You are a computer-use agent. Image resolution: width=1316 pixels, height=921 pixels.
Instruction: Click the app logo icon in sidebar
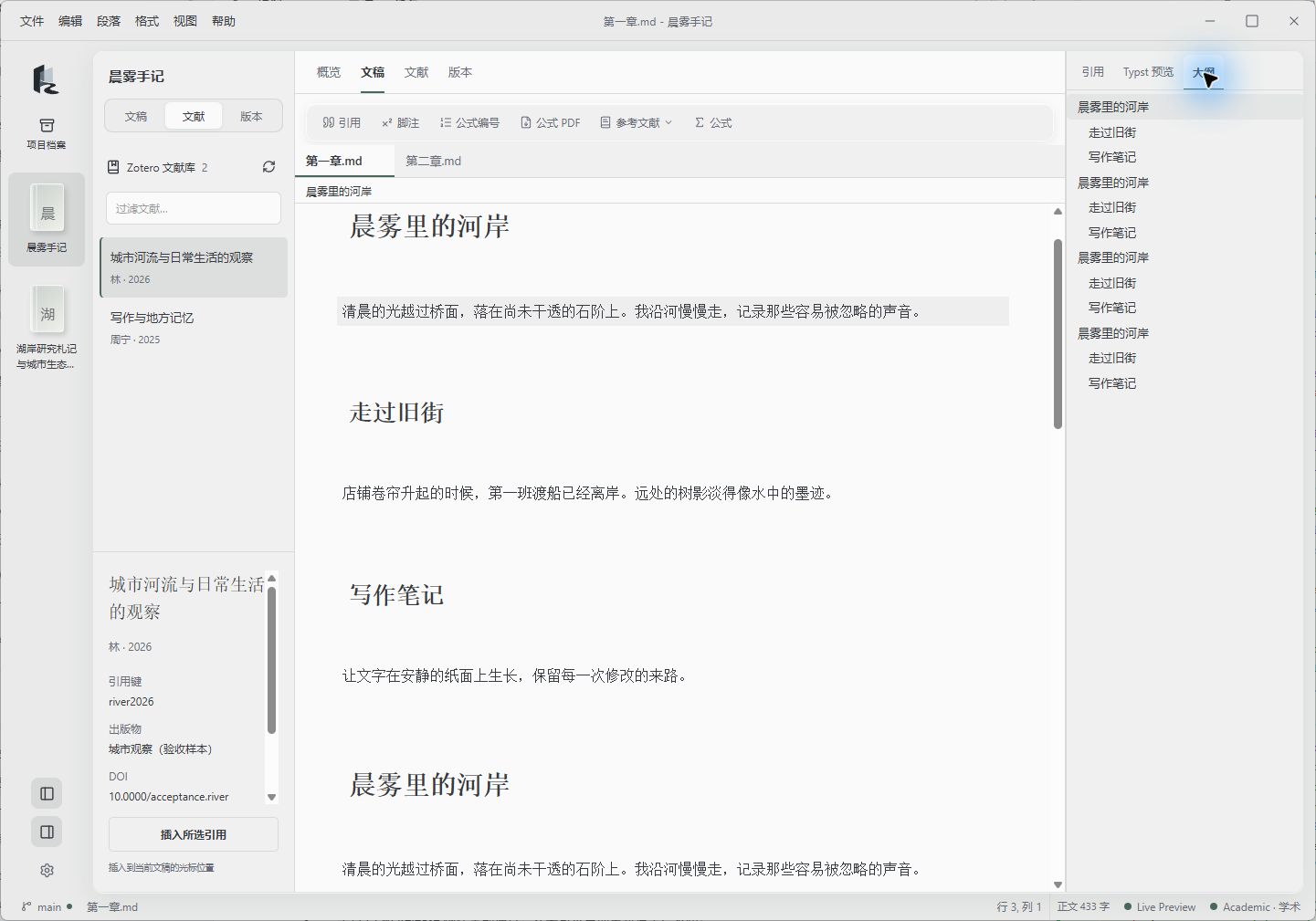click(46, 80)
